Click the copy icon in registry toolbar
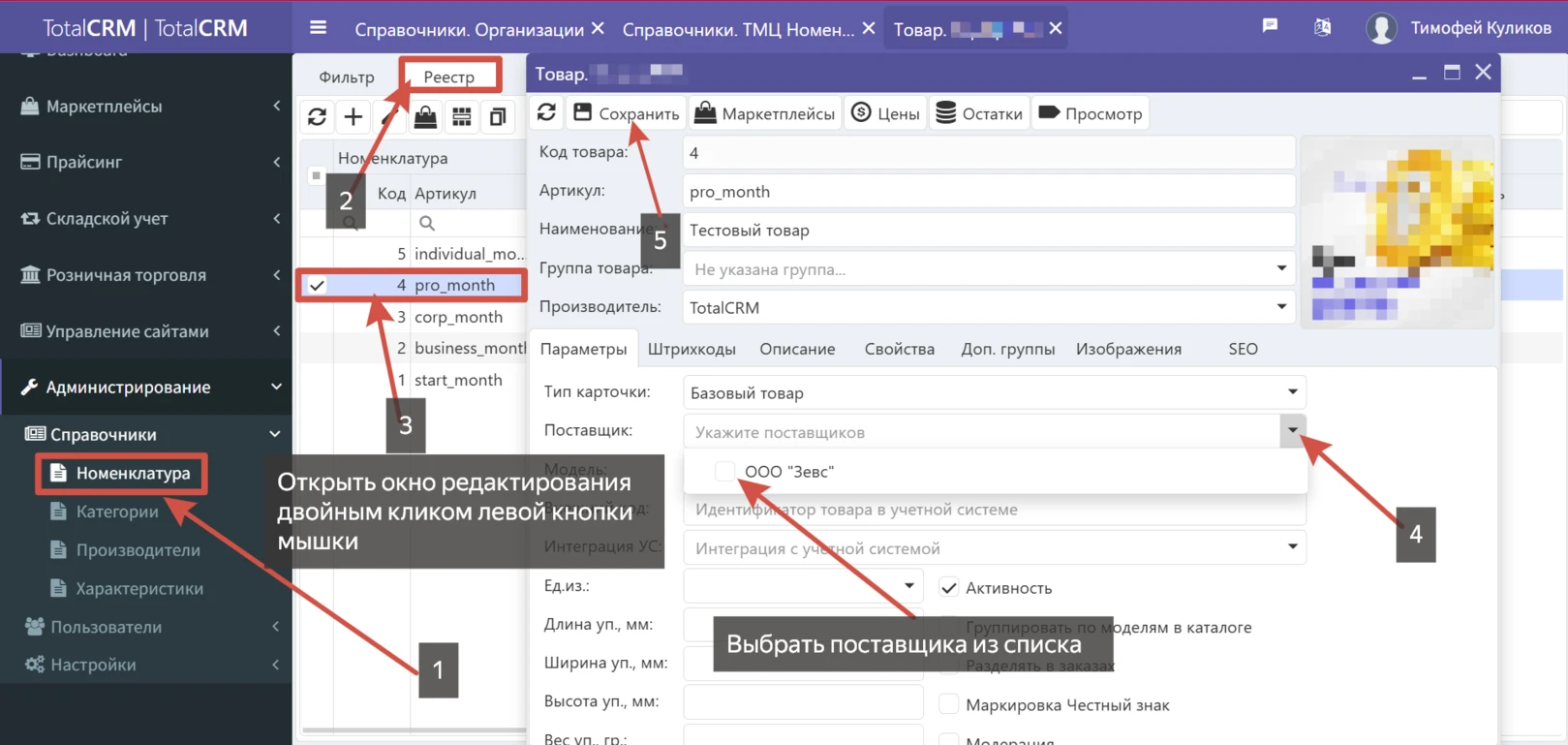 pyautogui.click(x=498, y=117)
